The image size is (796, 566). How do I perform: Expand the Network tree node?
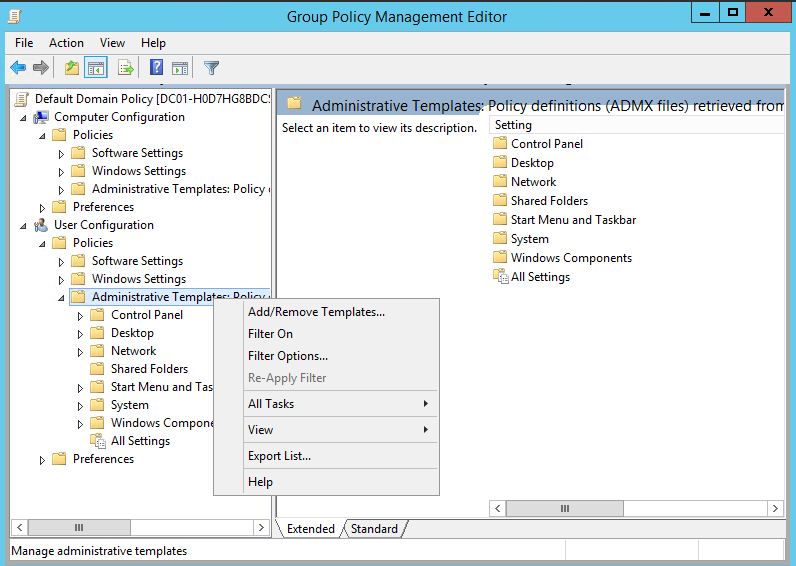tap(80, 352)
